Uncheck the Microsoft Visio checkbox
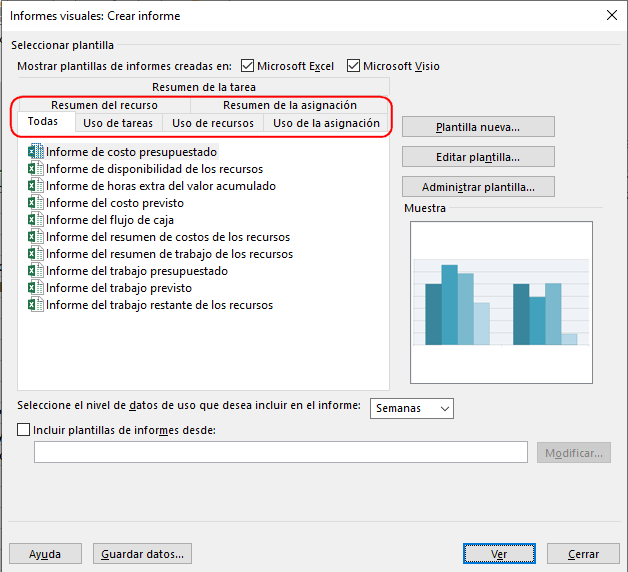The height and width of the screenshot is (572, 628). [353, 66]
